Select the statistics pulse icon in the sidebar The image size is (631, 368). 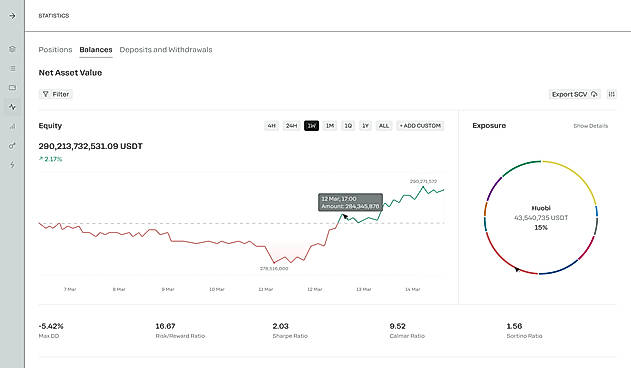click(12, 107)
